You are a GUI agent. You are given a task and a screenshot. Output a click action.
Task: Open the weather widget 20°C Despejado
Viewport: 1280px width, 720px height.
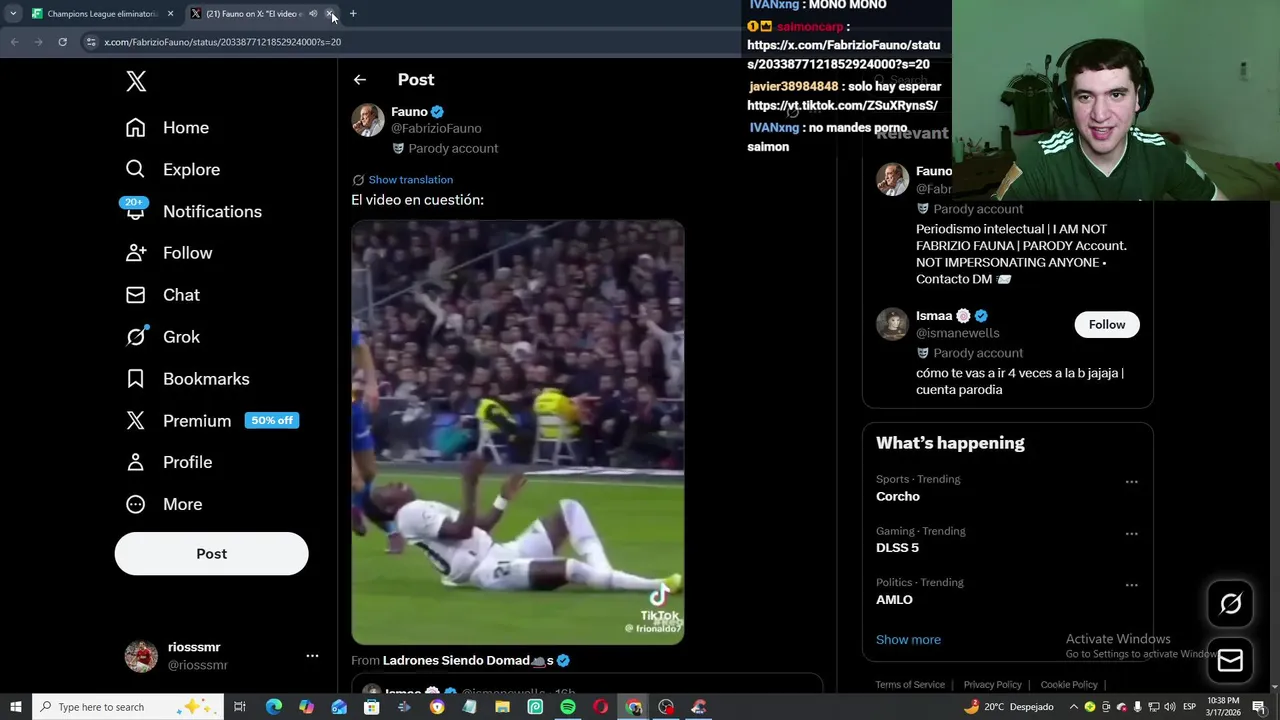coord(1008,707)
